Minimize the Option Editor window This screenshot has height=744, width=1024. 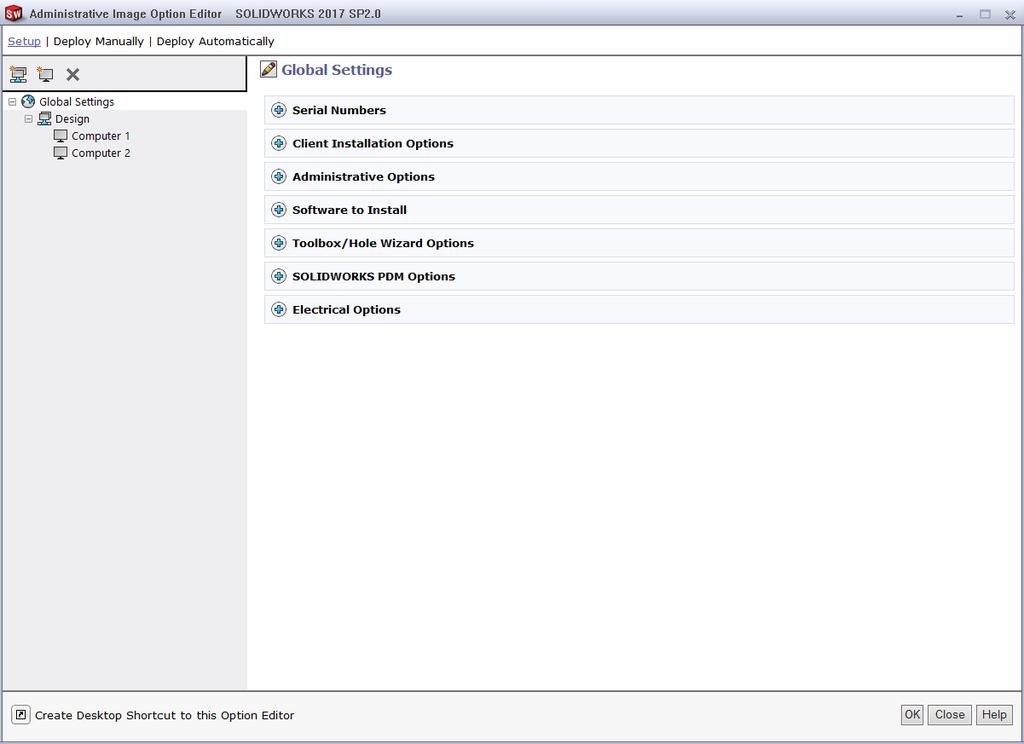959,14
